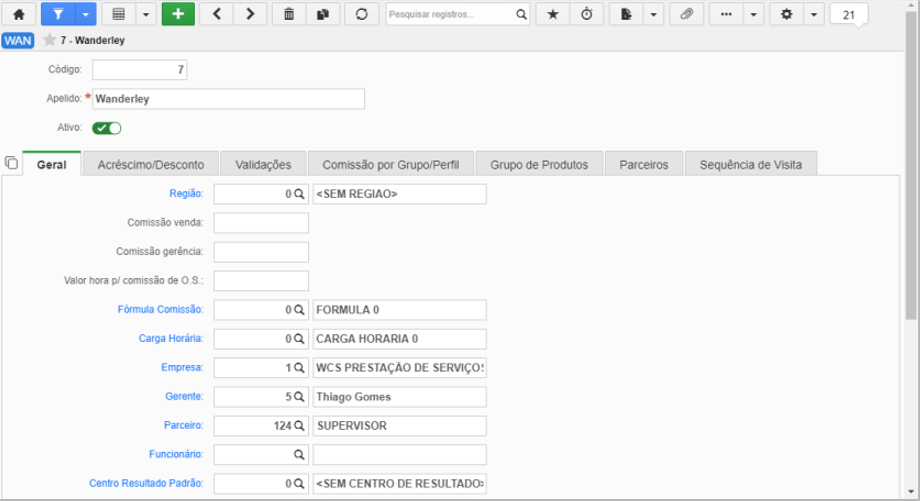
Task: Open the Acréscimo/Desconto tab
Action: click(151, 164)
